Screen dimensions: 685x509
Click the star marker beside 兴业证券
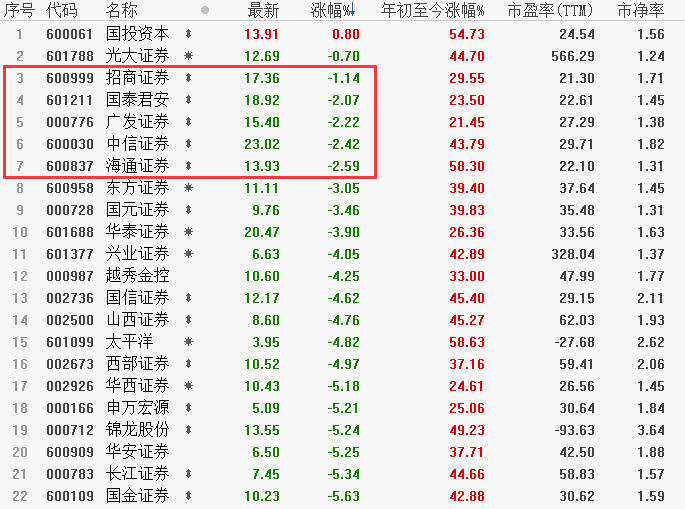click(188, 254)
